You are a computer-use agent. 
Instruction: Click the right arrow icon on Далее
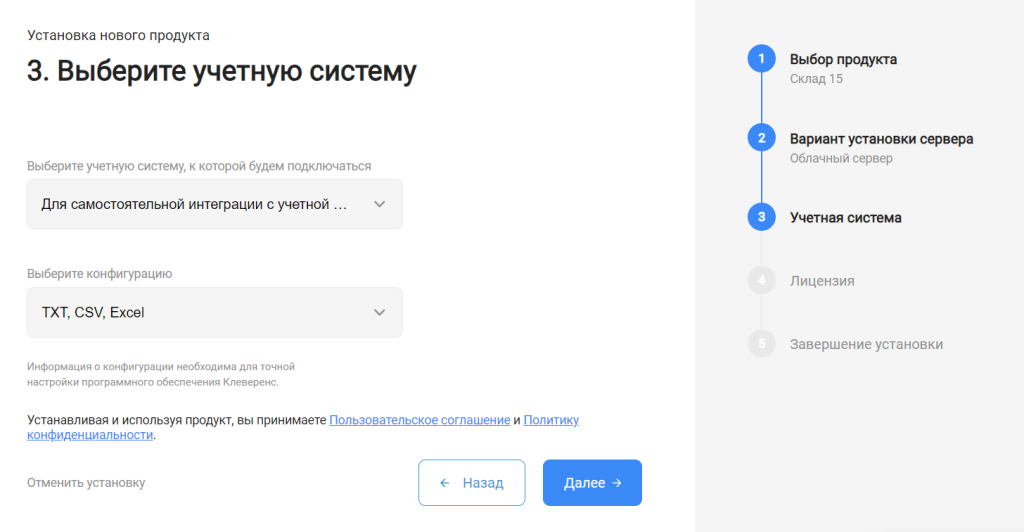click(617, 483)
